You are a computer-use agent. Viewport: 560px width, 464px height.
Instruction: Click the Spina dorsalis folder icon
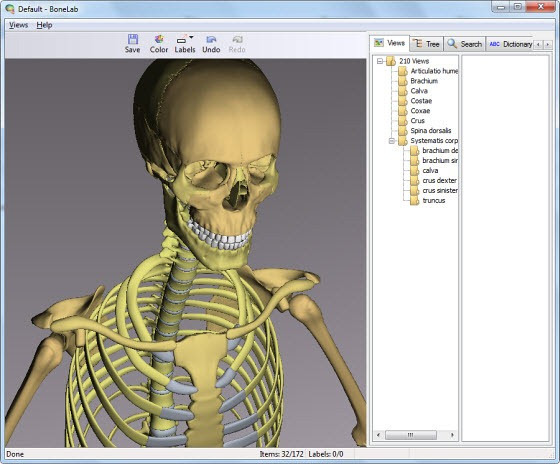tap(403, 131)
